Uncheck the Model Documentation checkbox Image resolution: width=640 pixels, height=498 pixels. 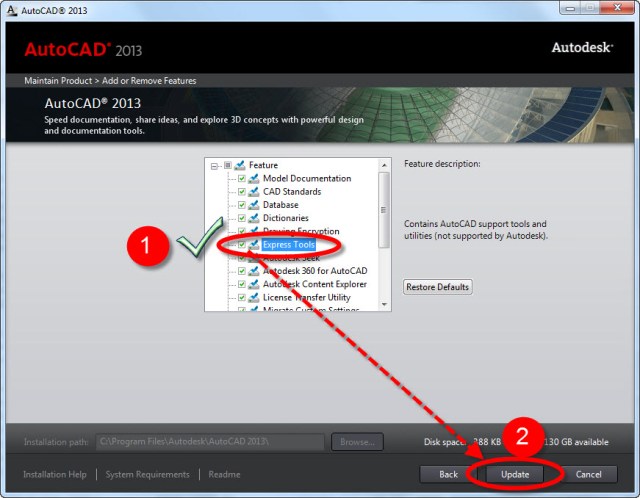[x=242, y=179]
